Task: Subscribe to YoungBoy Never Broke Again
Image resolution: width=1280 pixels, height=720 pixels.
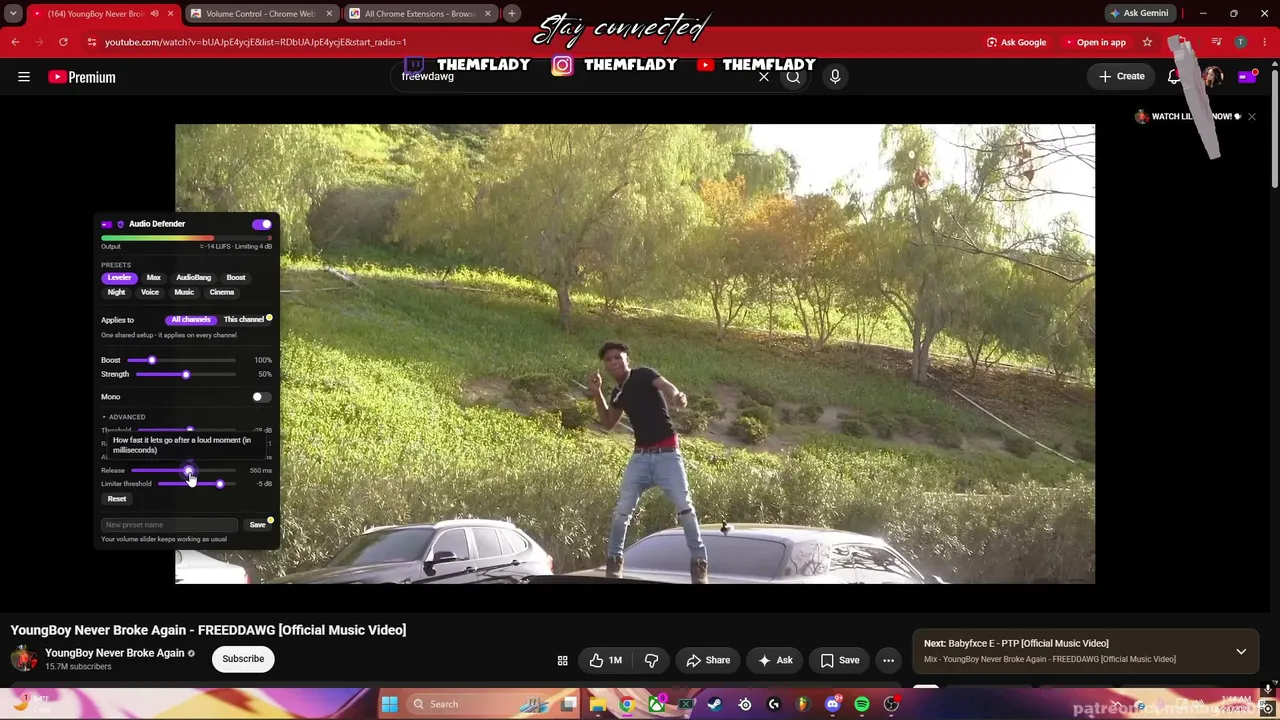Action: click(243, 659)
